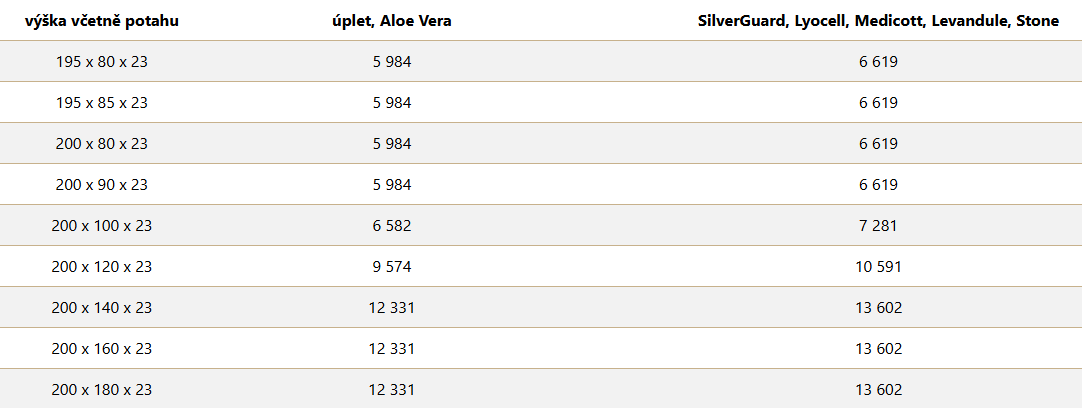Click the "SilverGuard, Lyocell, Medicott, Levandule, Stone" header
The width and height of the screenshot is (1082, 408).
[x=878, y=20]
